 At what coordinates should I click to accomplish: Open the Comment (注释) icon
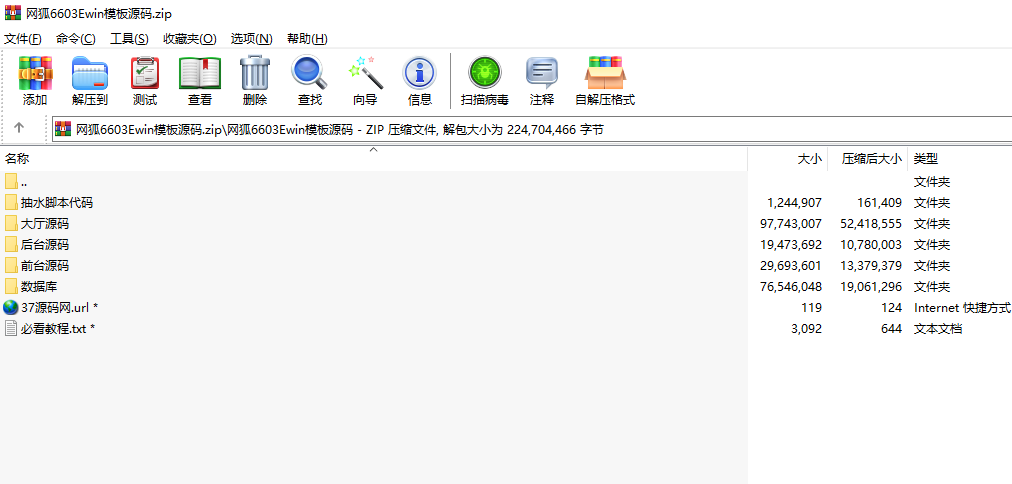pos(541,73)
